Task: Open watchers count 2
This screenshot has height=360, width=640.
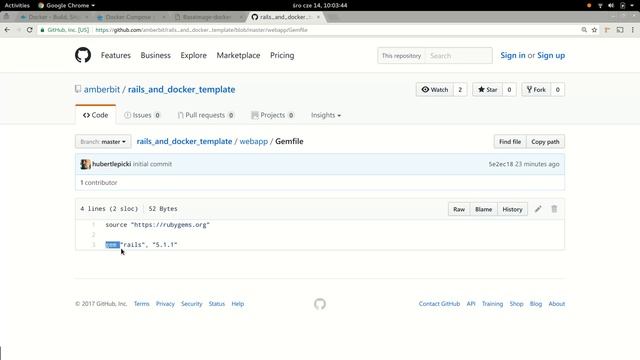Action: point(460,89)
